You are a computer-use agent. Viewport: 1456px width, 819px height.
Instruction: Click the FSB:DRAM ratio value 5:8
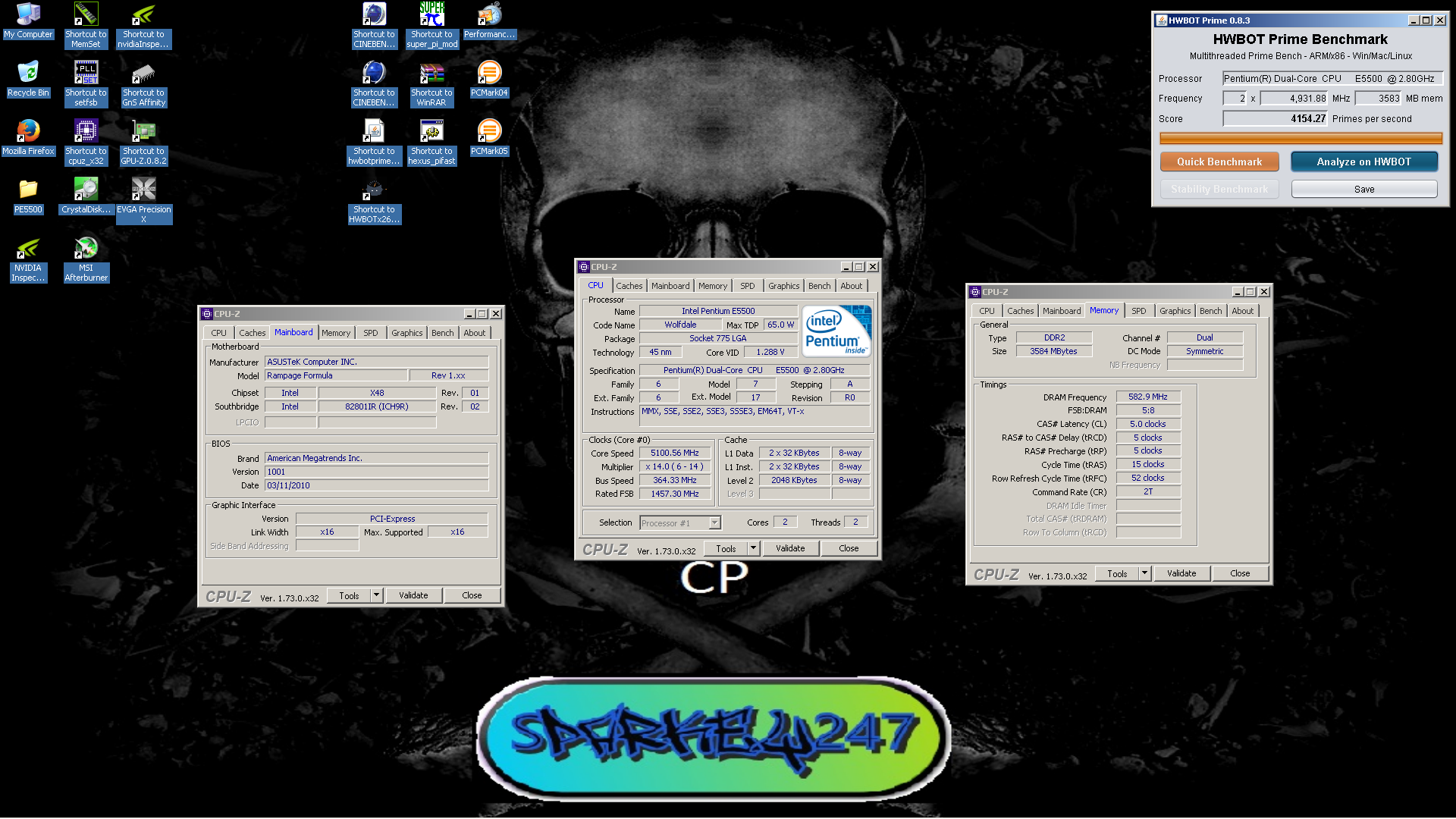(1147, 410)
